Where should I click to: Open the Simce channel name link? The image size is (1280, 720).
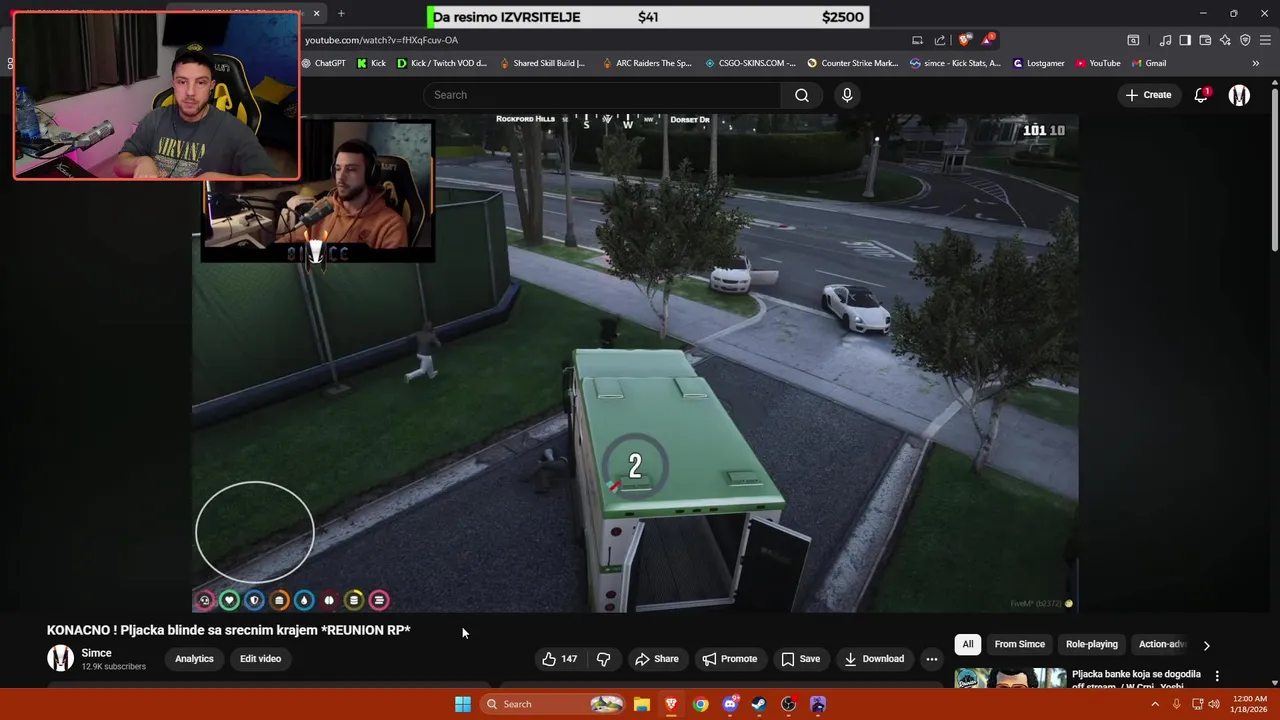coord(96,653)
